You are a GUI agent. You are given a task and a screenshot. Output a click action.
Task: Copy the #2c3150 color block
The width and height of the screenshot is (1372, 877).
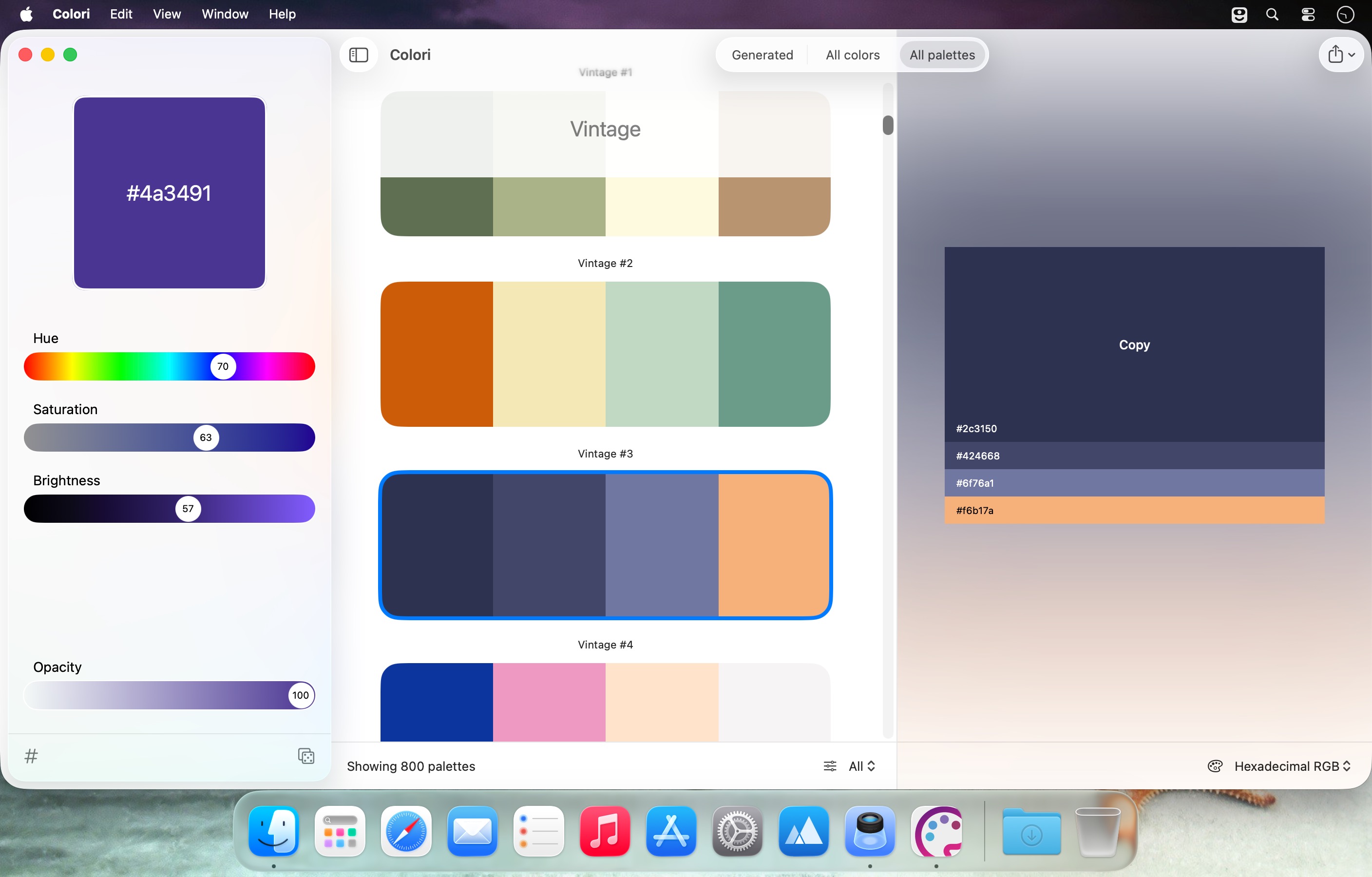(1134, 344)
